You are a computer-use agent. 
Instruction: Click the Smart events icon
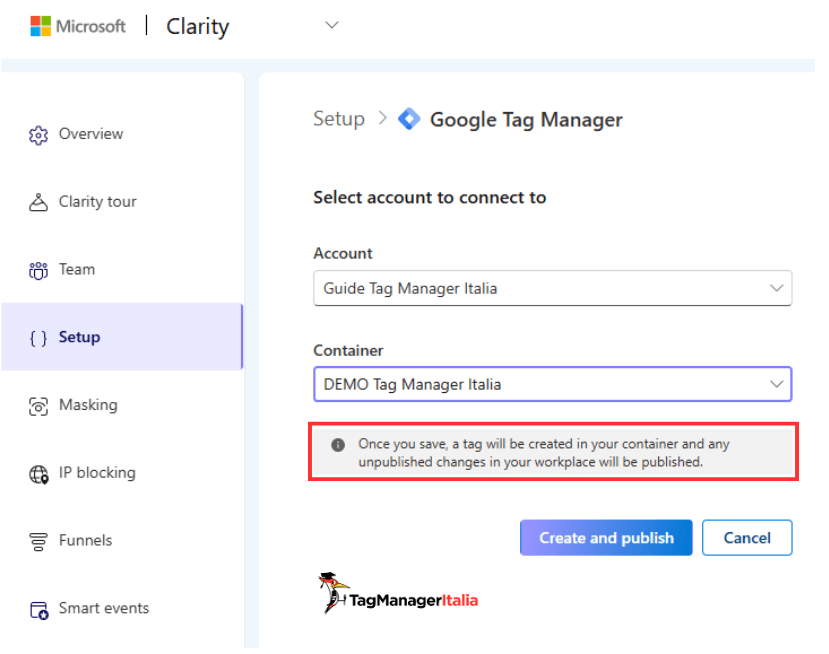coord(39,610)
